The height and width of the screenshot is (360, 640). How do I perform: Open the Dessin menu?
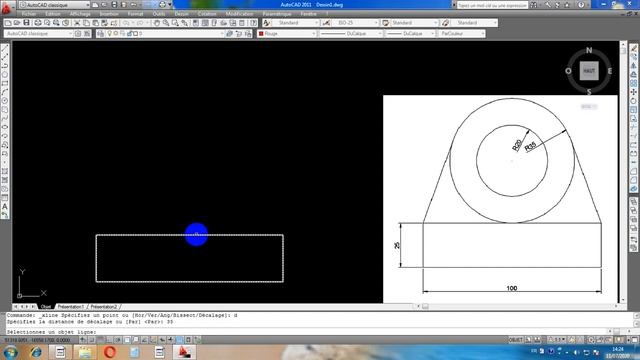[182, 14]
